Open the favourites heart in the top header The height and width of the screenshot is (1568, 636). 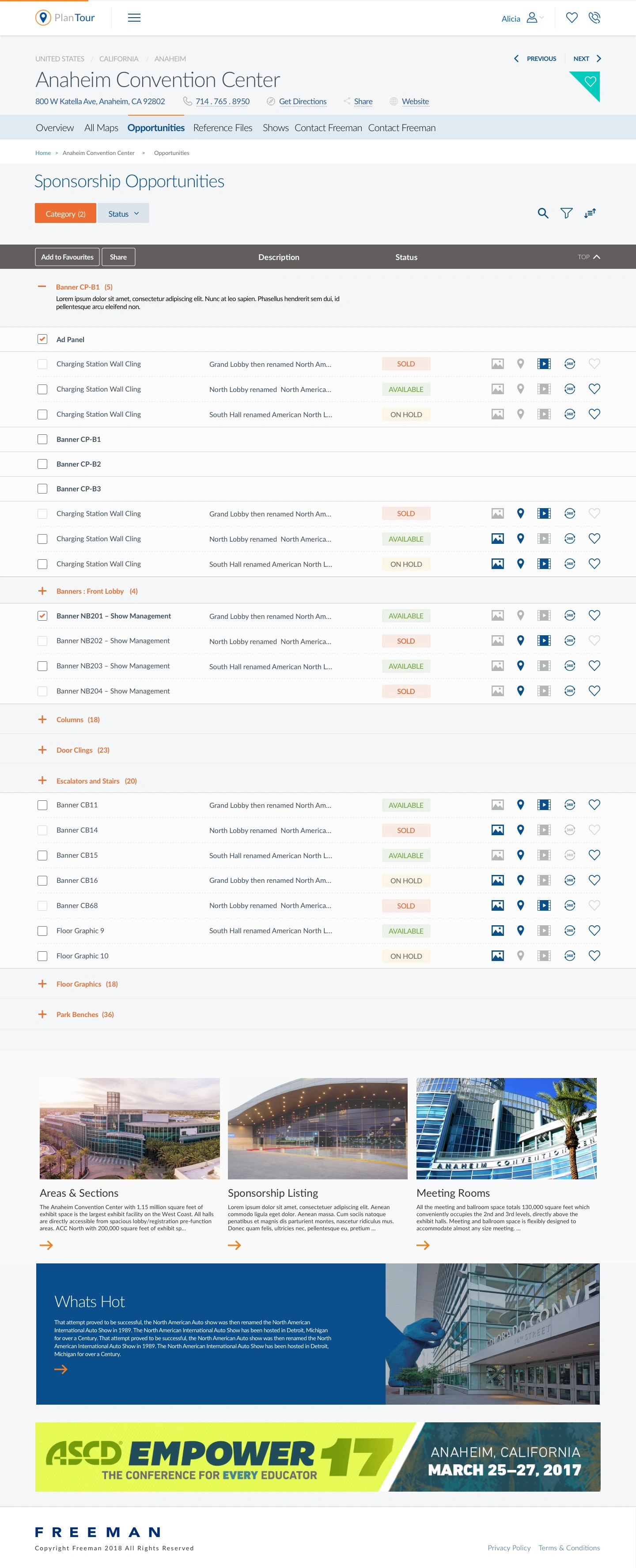coord(572,18)
